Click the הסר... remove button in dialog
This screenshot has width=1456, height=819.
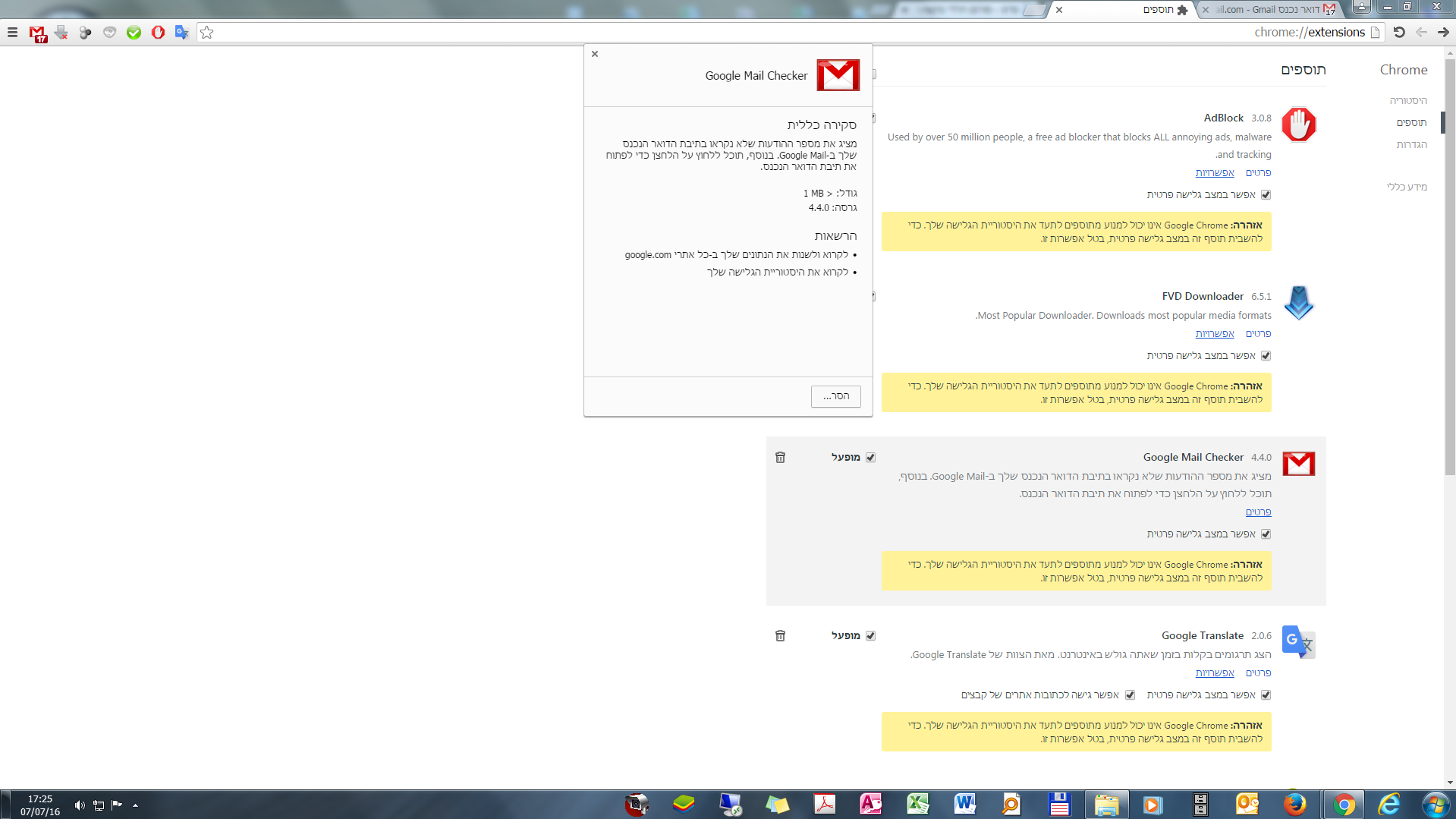(836, 396)
